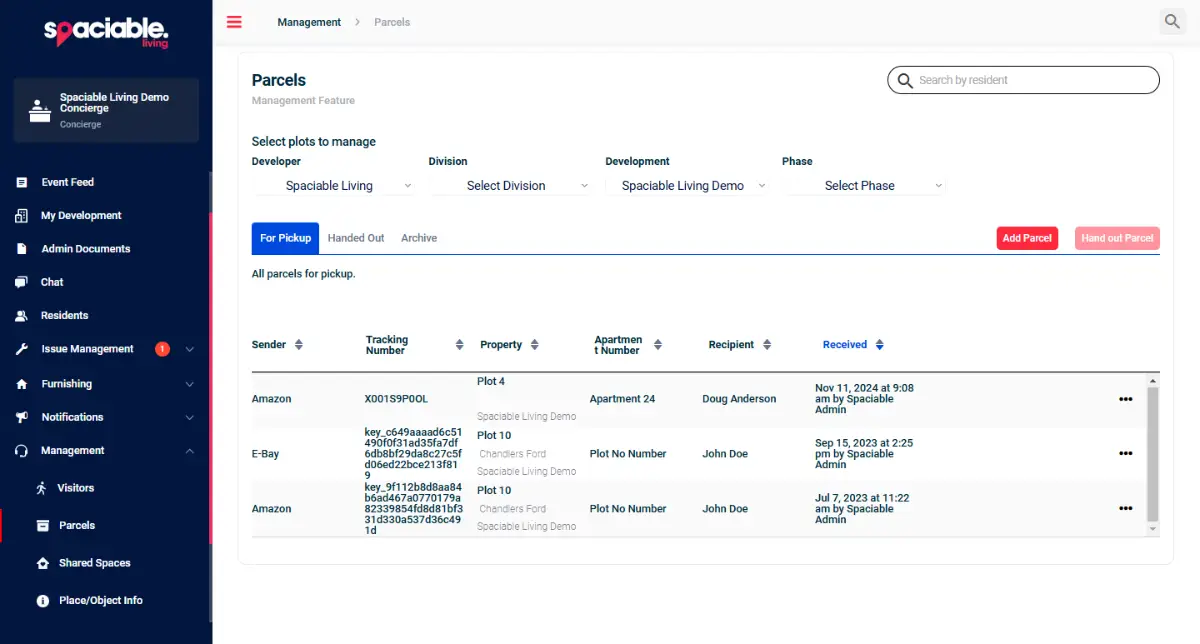This screenshot has height=644, width=1200.
Task: Sort table by Received arrows
Action: (x=879, y=345)
